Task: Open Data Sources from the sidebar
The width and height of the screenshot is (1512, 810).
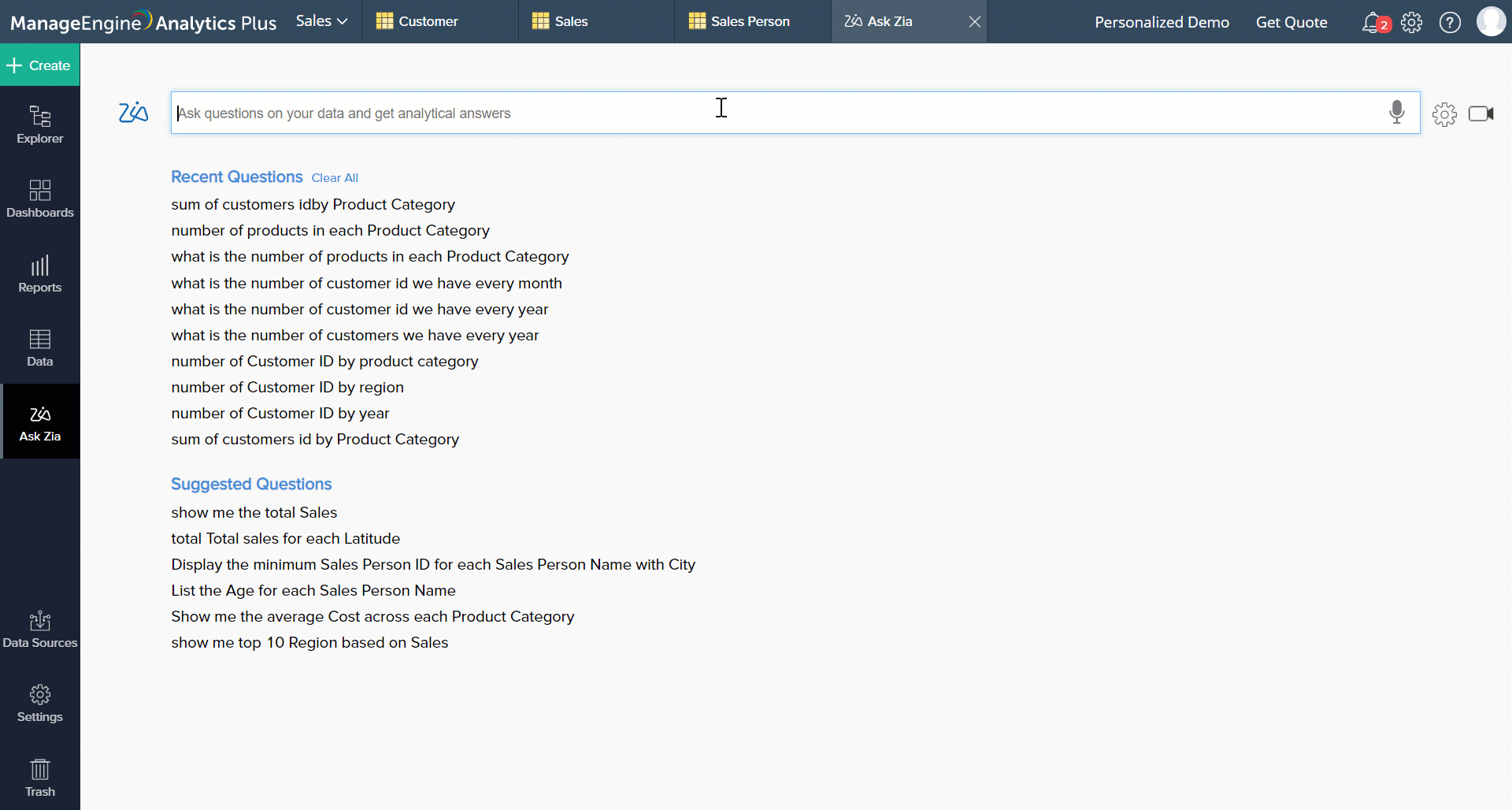Action: click(39, 628)
